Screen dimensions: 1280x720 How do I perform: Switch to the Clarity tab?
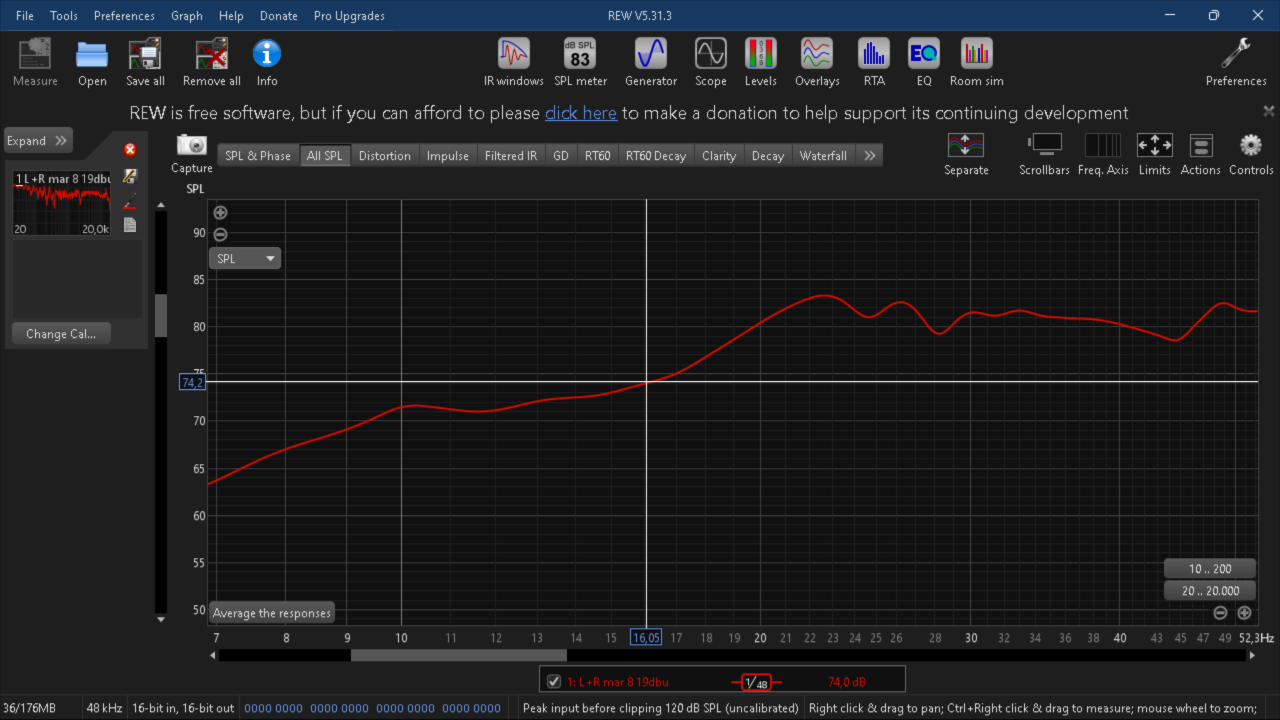(719, 155)
